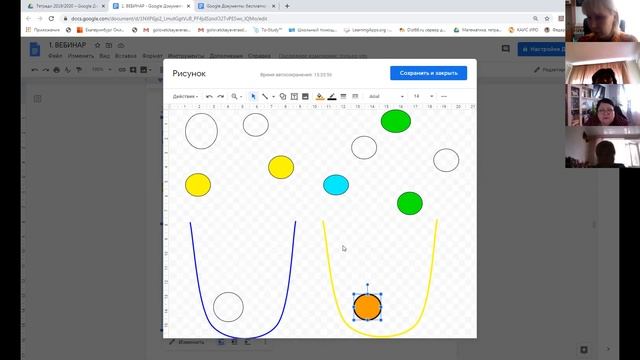Select the Text box tool

294,96
